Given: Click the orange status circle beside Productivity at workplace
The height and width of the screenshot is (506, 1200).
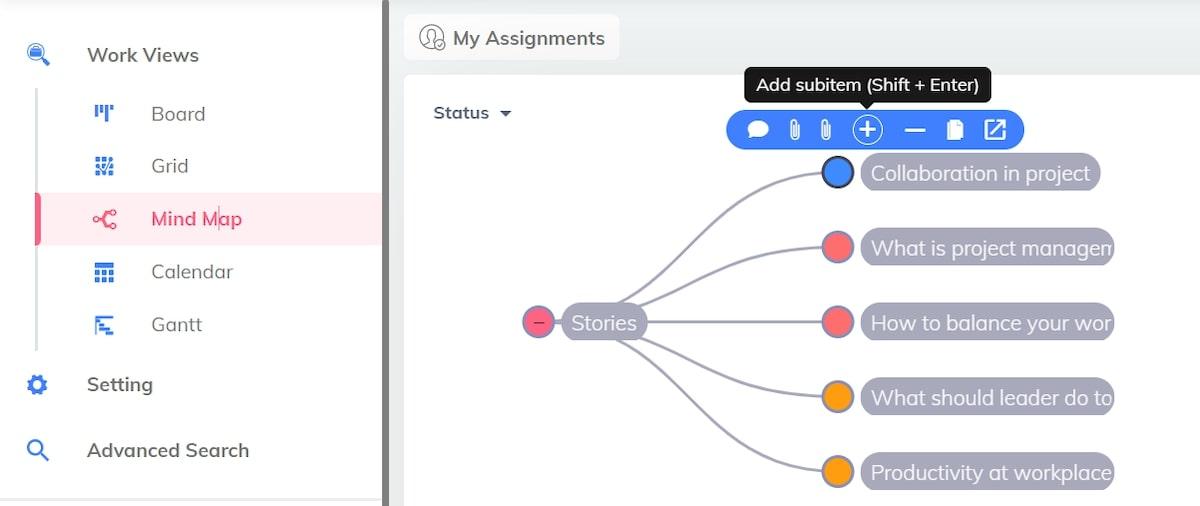Looking at the screenshot, I should coord(837,471).
